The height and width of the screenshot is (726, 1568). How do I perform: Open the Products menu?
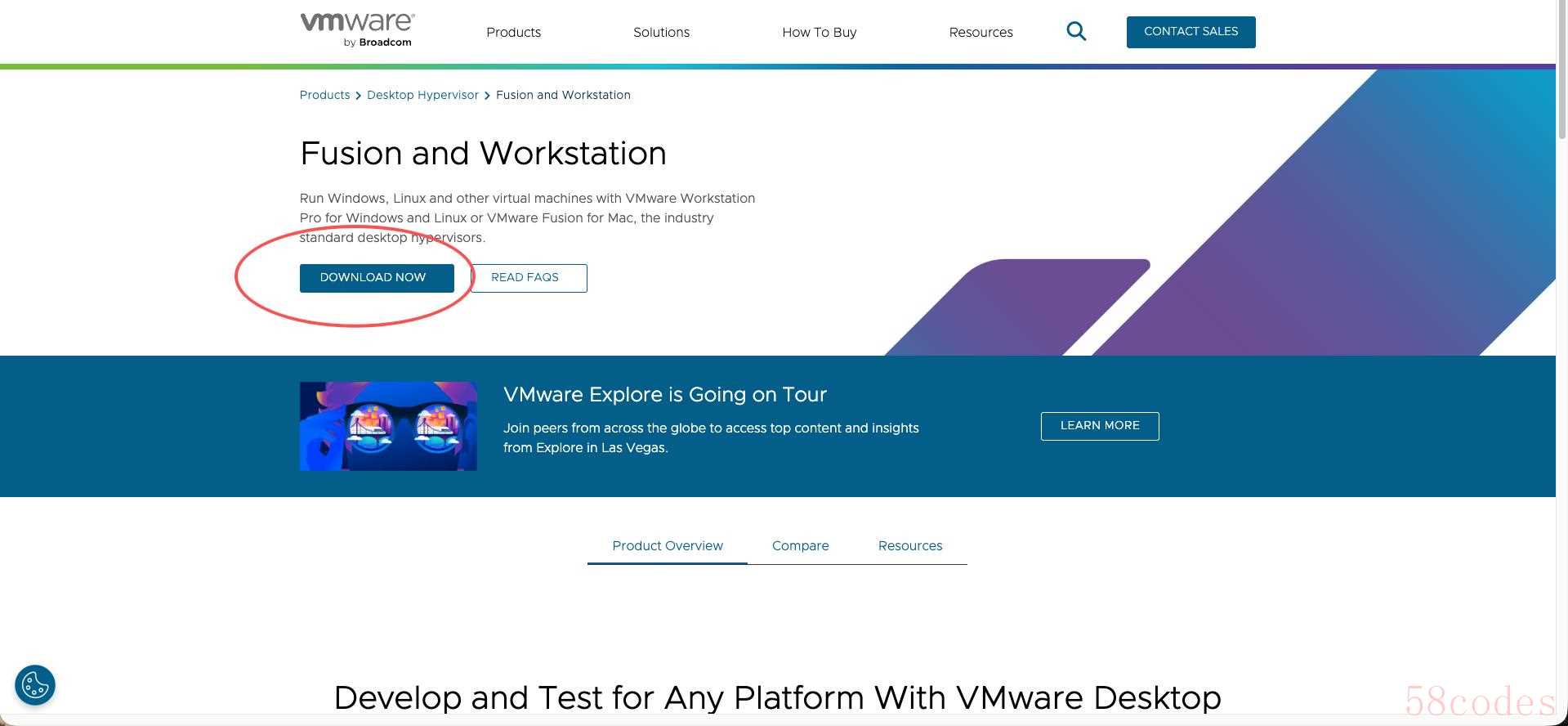click(513, 33)
